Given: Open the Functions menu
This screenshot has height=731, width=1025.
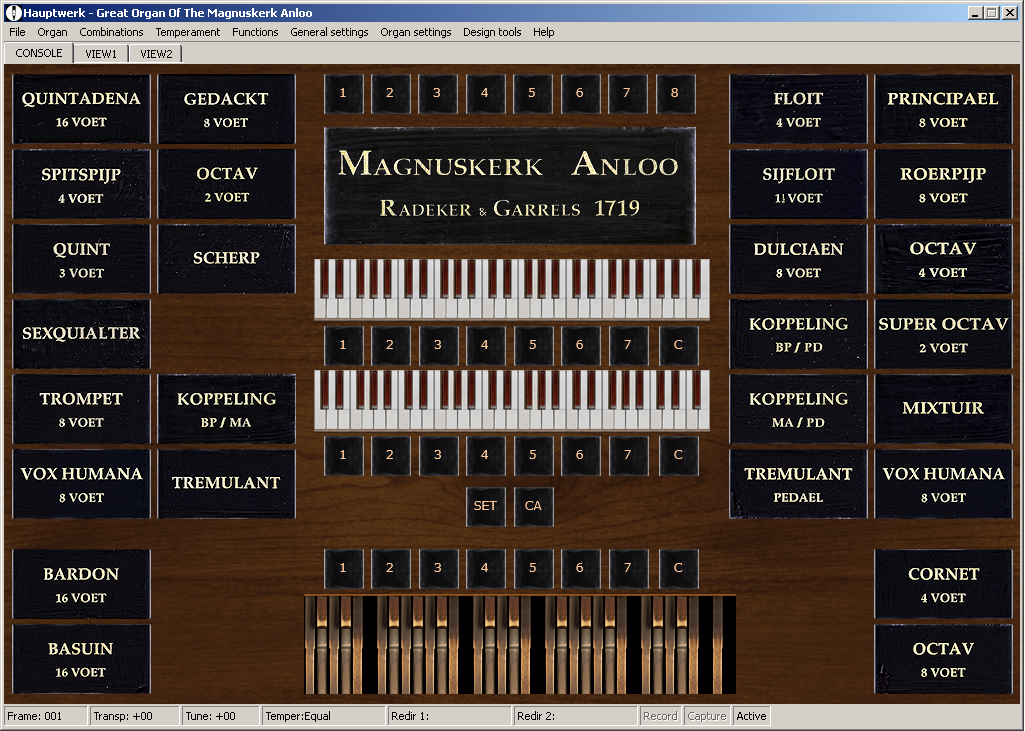Looking at the screenshot, I should (x=255, y=32).
